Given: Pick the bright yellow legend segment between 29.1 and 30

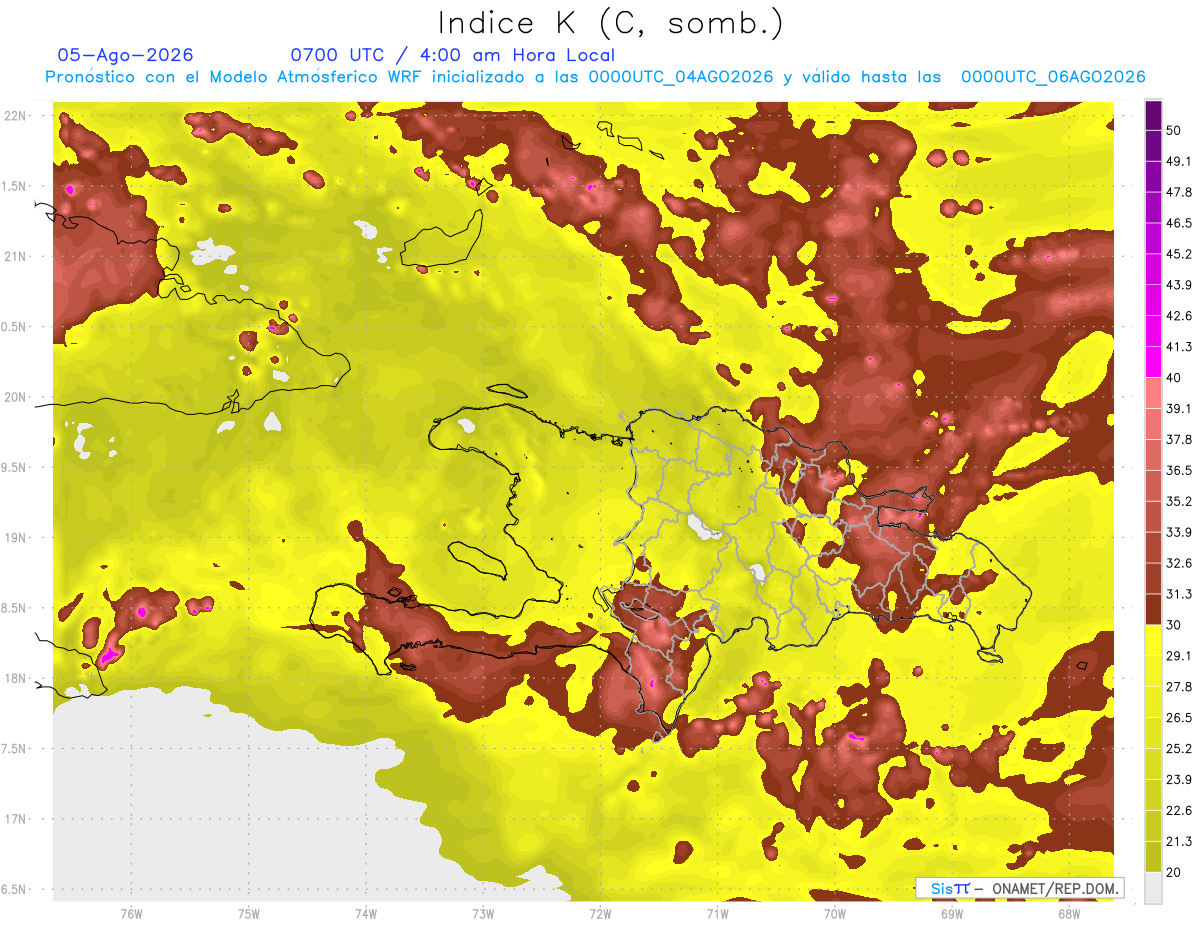Looking at the screenshot, I should coord(1153,640).
